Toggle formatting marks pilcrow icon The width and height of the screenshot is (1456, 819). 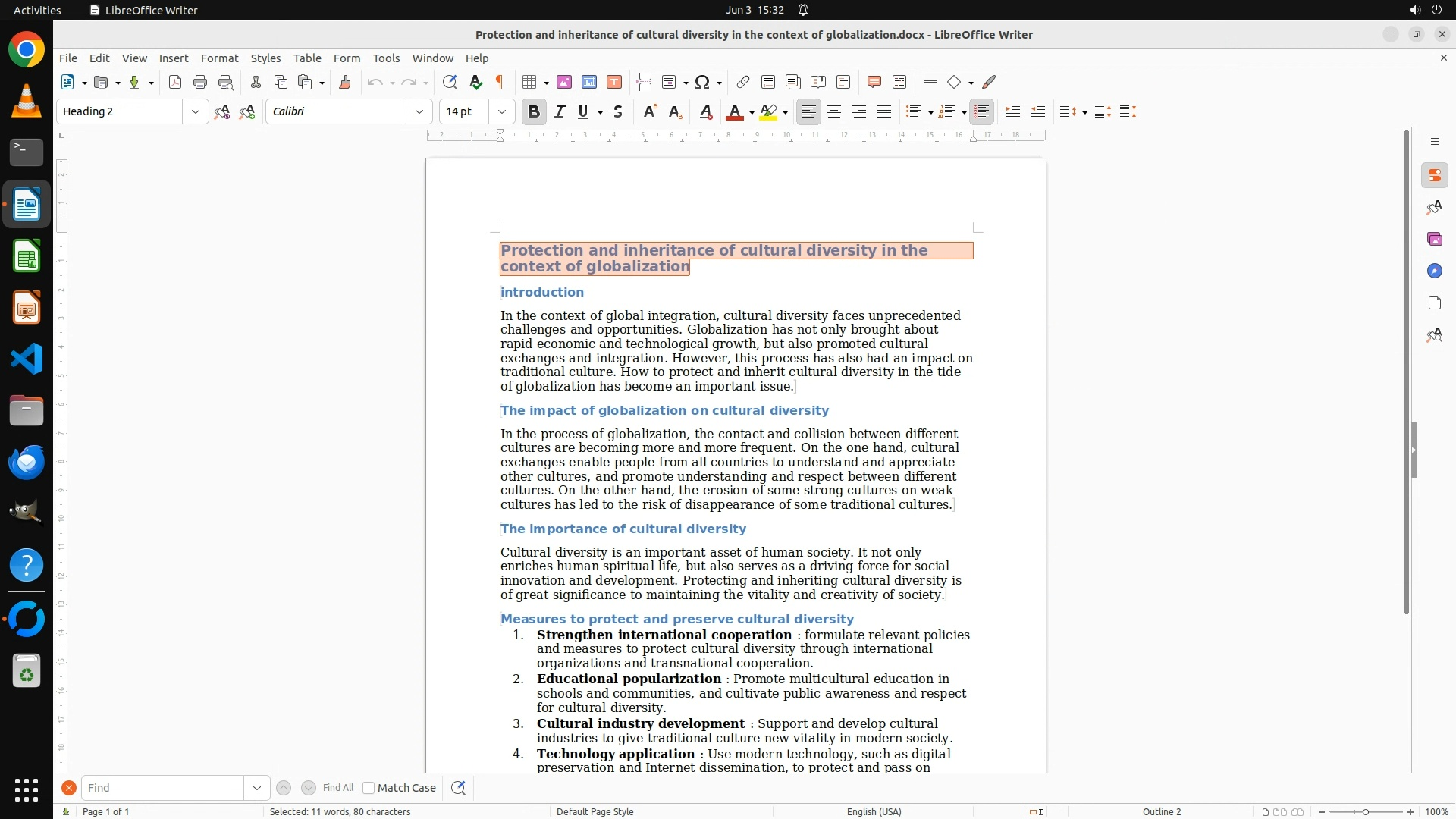[500, 82]
